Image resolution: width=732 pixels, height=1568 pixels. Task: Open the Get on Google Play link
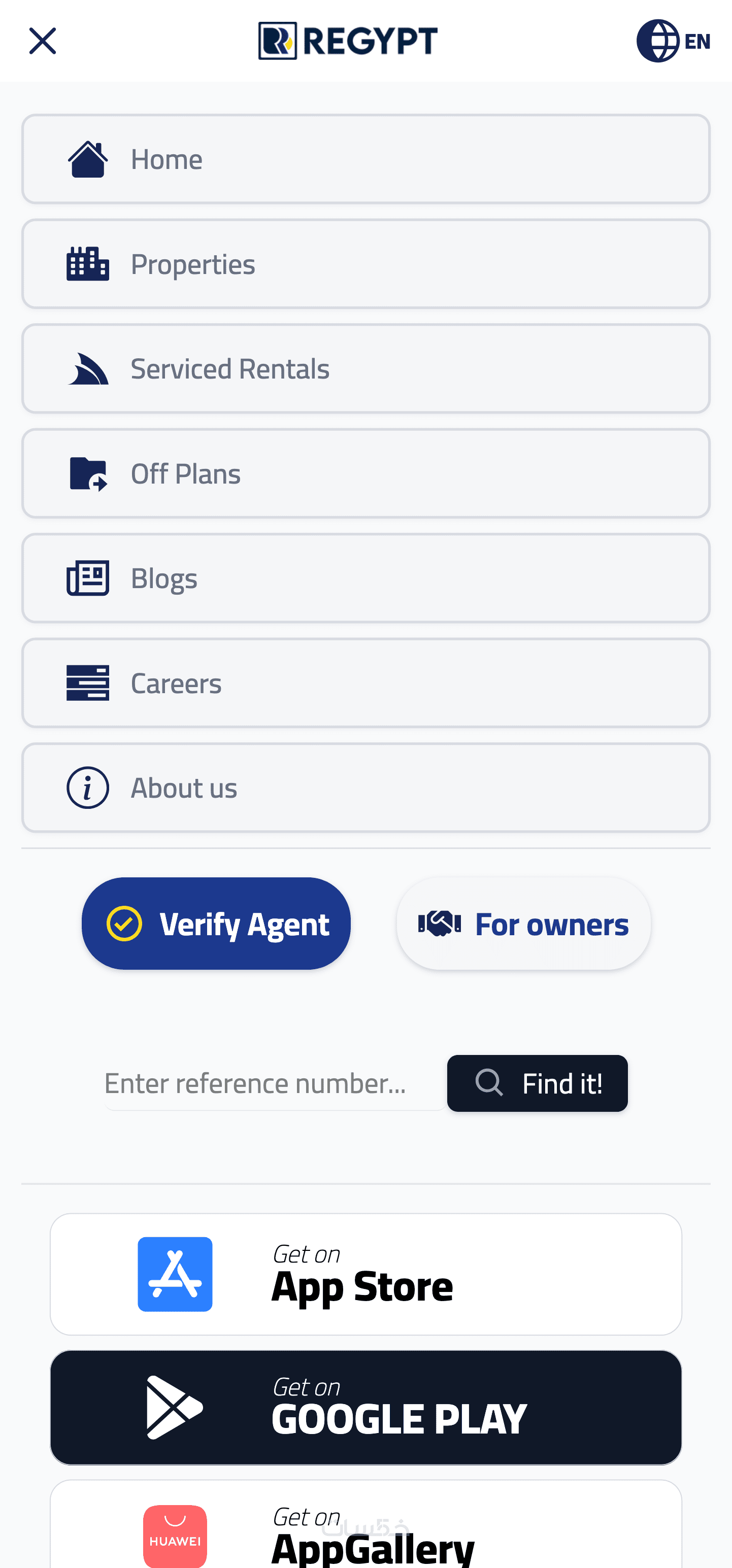[x=365, y=1407]
